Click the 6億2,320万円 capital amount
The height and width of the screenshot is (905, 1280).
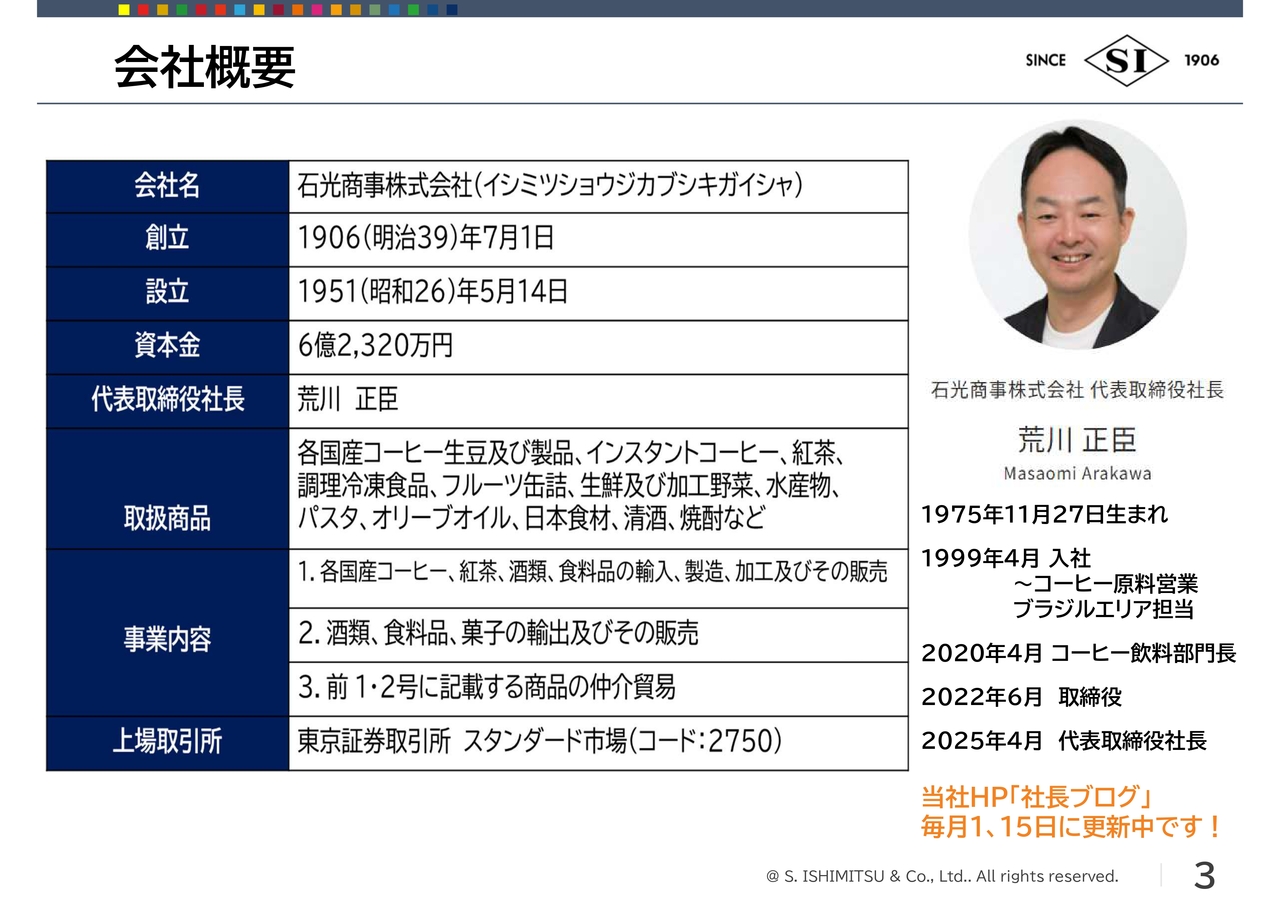tap(375, 346)
